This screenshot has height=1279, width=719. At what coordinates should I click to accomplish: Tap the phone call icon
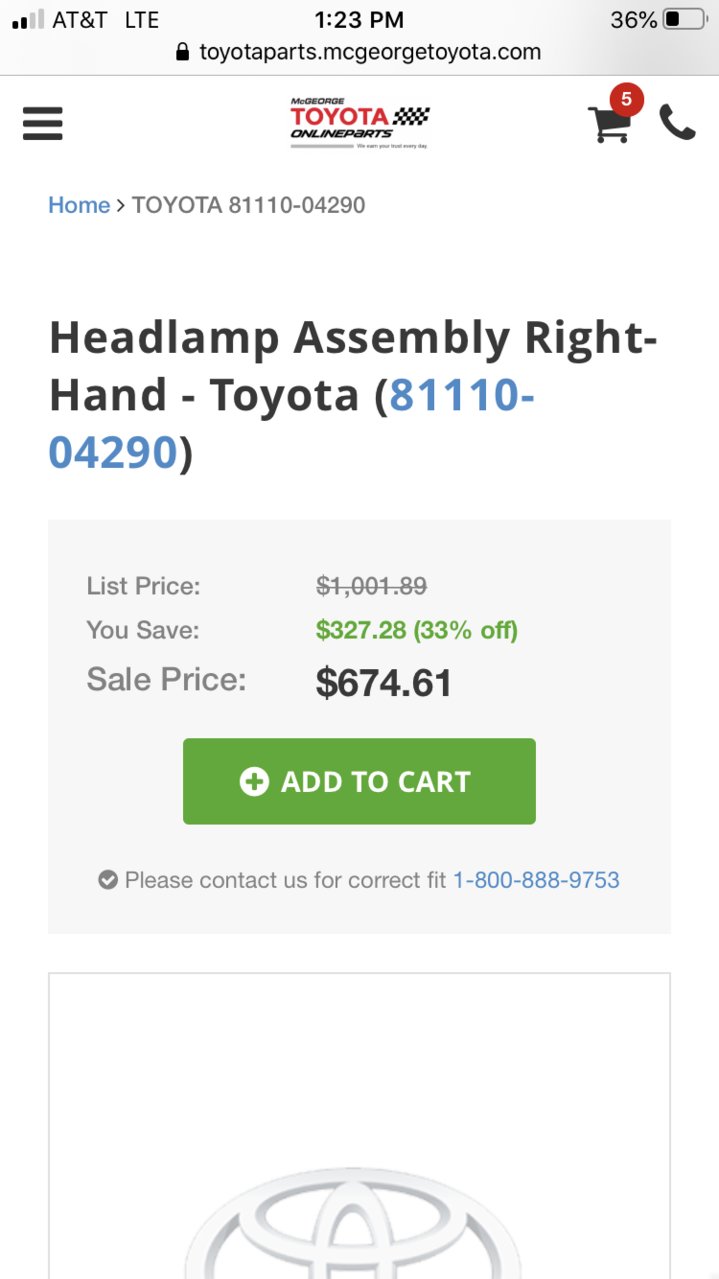tap(677, 123)
